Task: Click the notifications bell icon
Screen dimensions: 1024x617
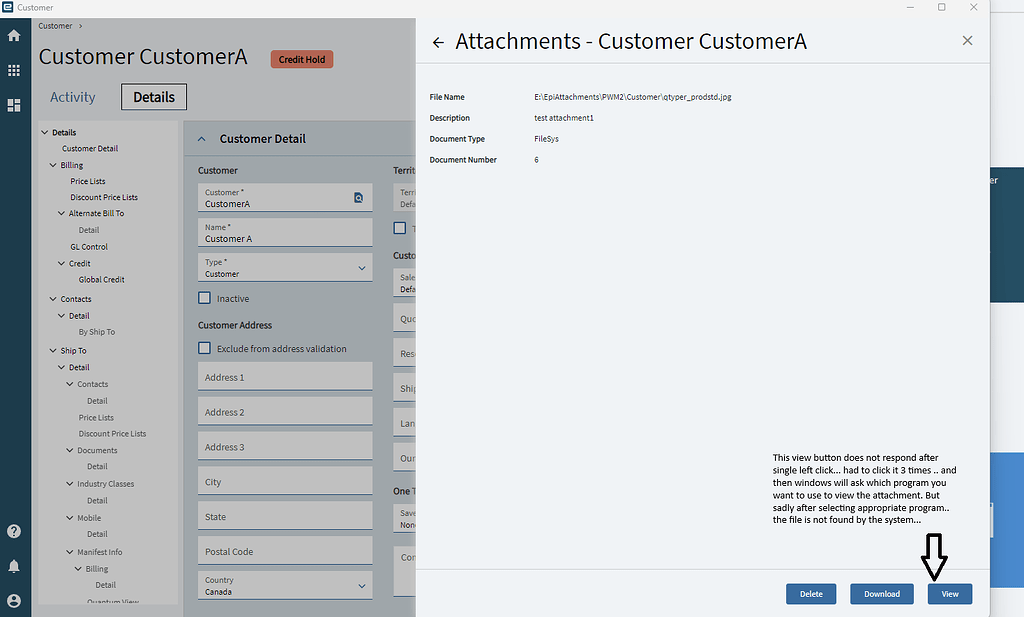Action: pyautogui.click(x=14, y=565)
